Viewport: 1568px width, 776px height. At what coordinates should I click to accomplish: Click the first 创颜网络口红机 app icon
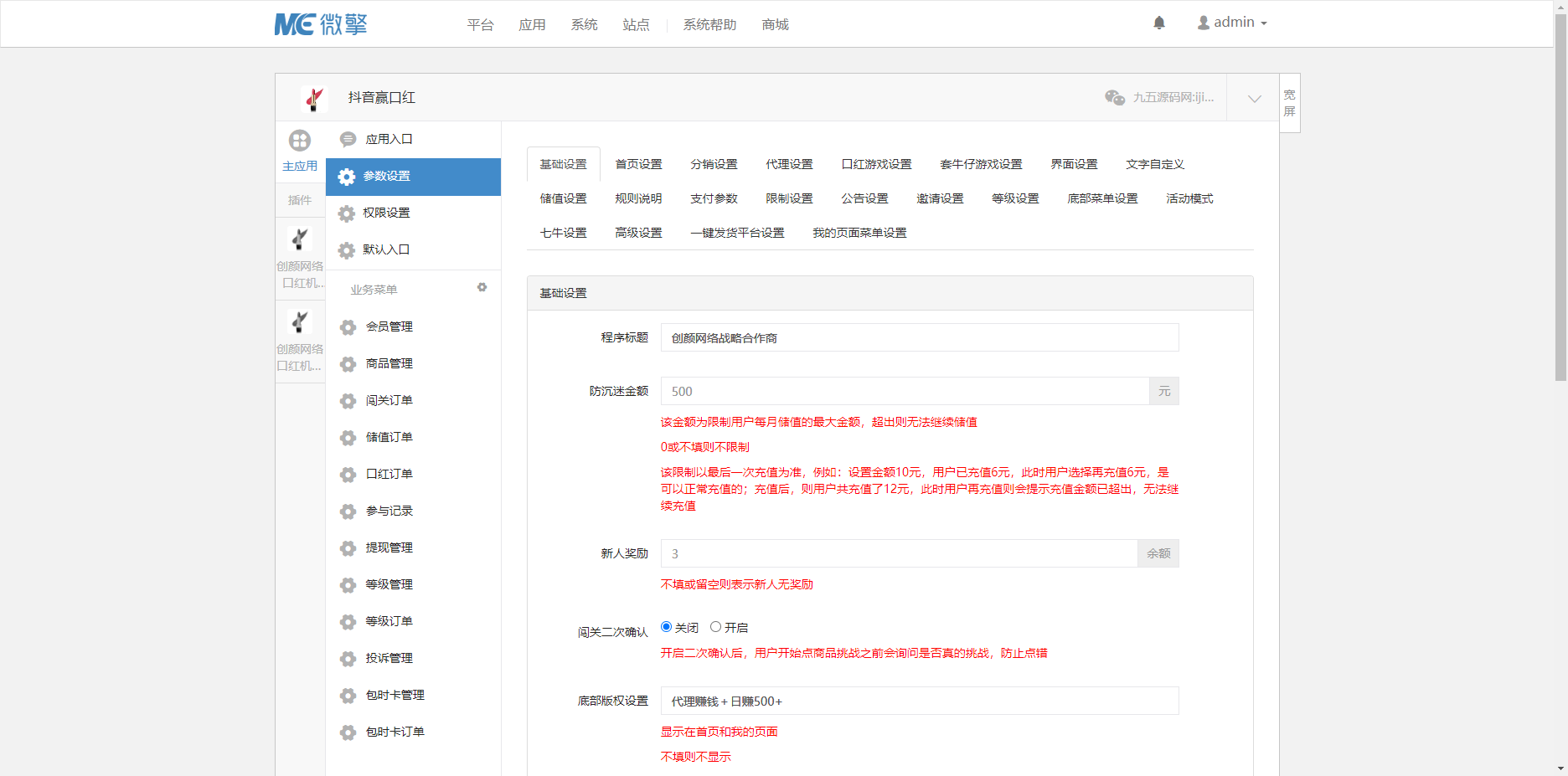click(x=300, y=239)
